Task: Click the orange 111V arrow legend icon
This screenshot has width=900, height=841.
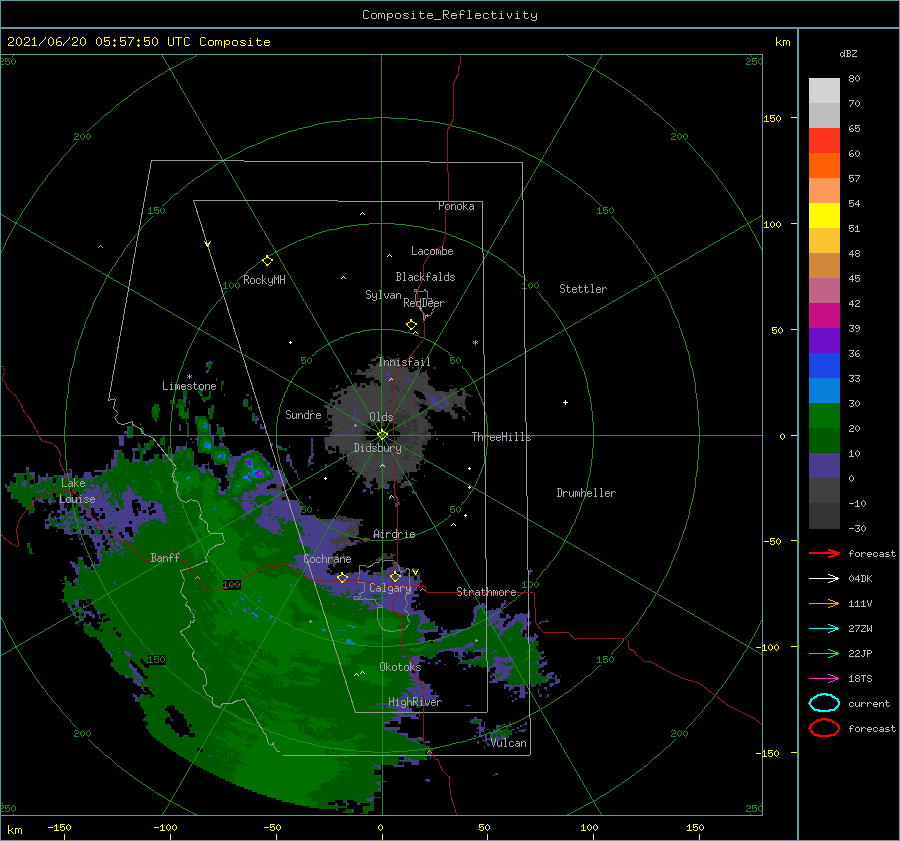Action: 824,603
